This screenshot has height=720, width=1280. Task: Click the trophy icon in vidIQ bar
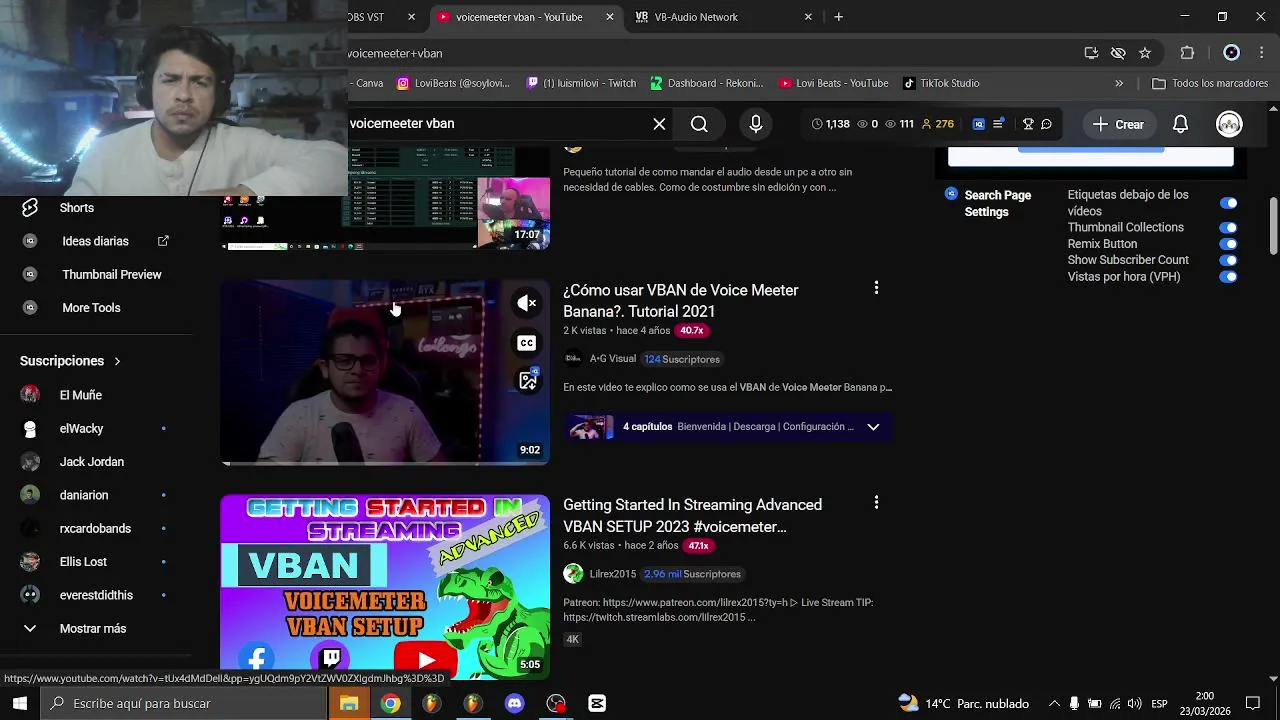click(x=1028, y=124)
